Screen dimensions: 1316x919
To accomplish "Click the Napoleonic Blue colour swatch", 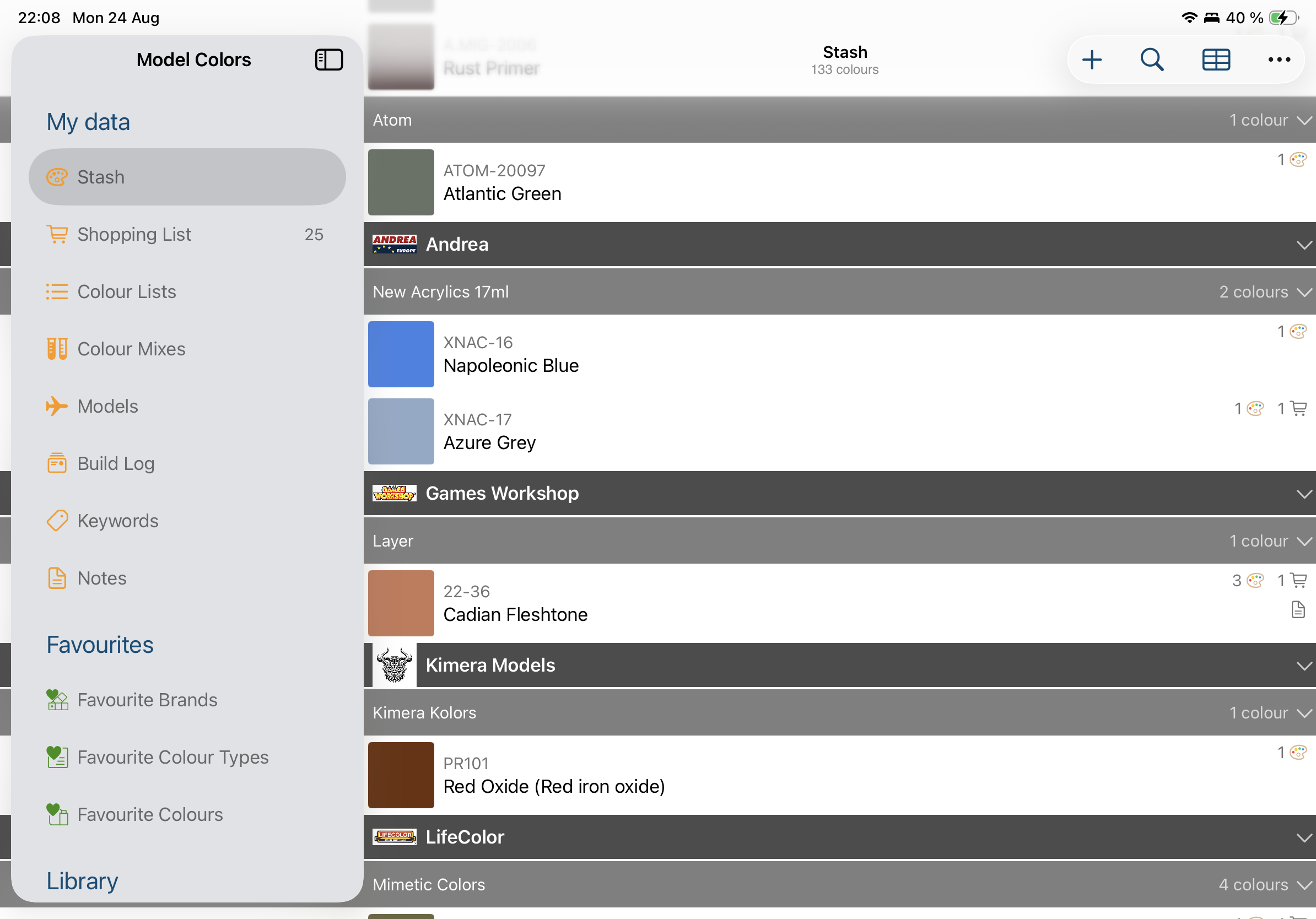I will (401, 354).
